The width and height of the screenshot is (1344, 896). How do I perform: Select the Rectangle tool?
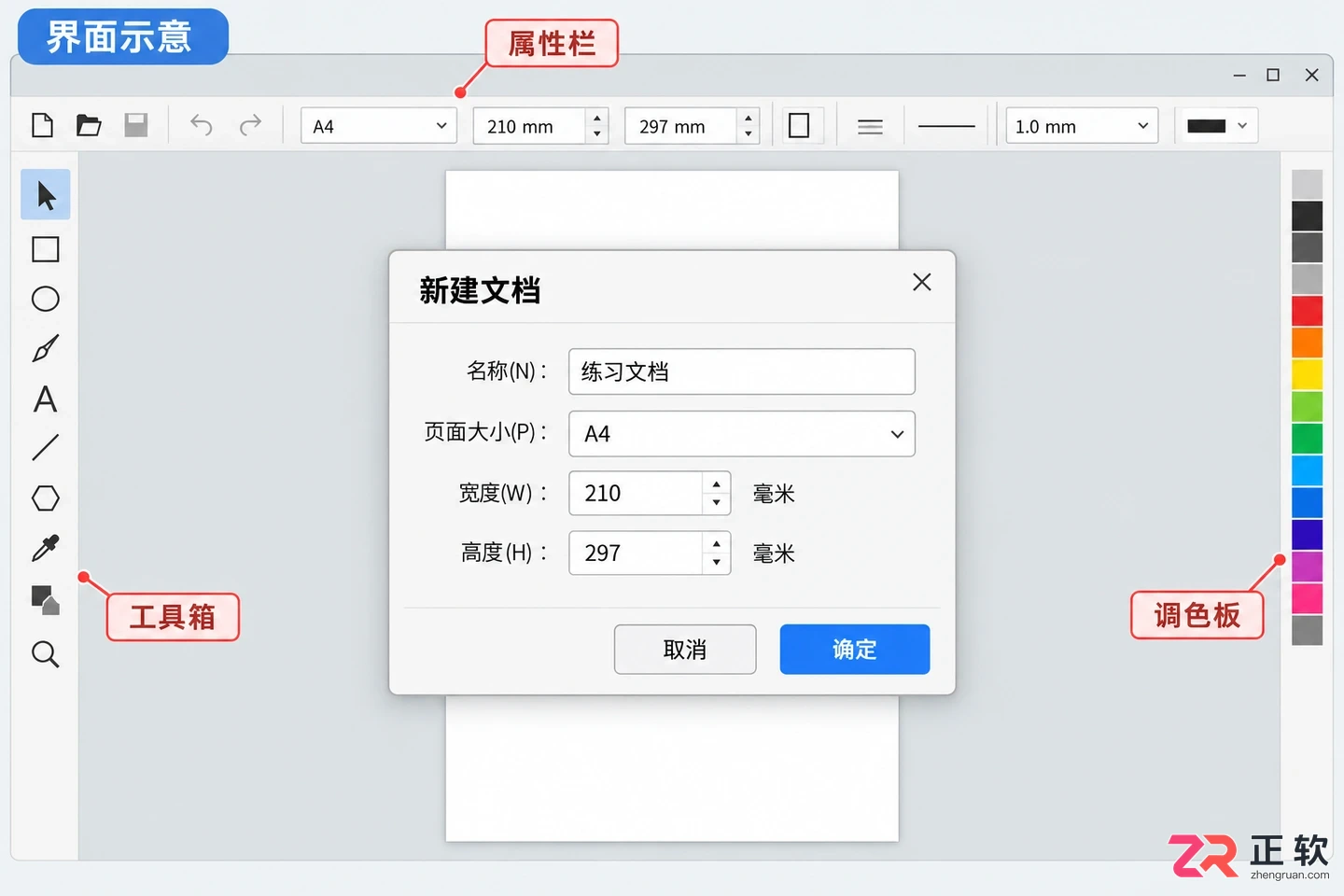pos(46,249)
